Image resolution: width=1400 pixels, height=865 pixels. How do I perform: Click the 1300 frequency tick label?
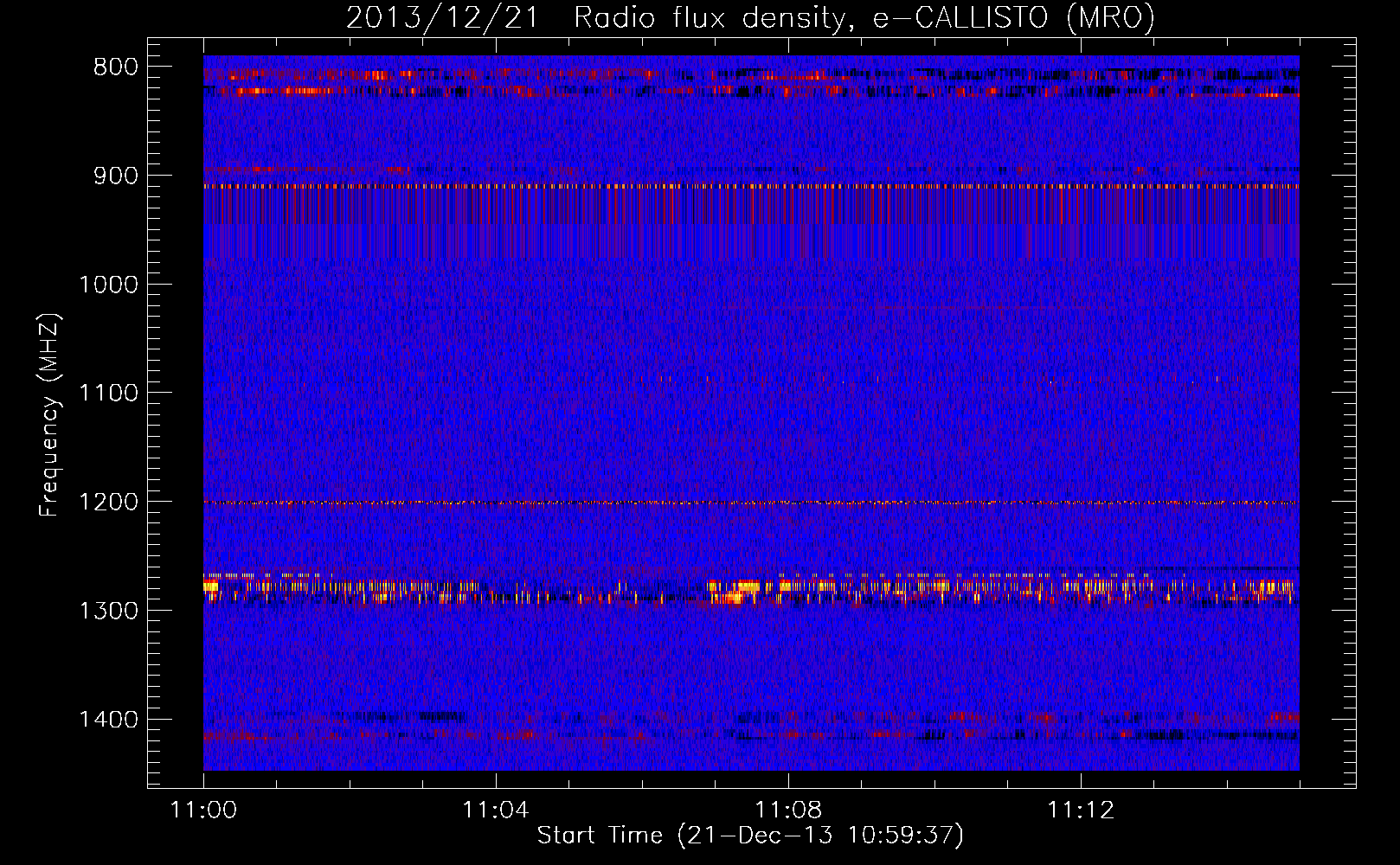click(x=108, y=612)
